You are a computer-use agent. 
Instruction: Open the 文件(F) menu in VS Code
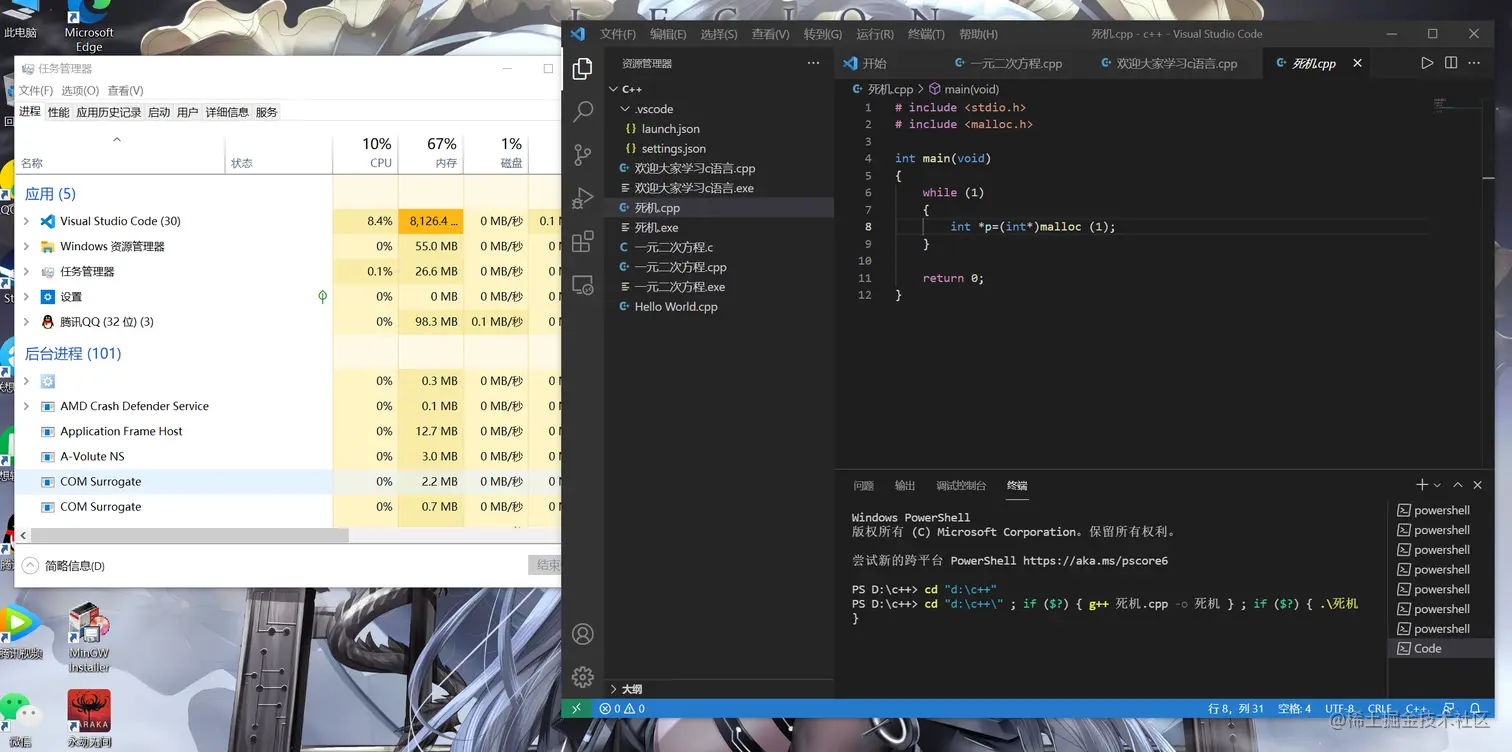tap(618, 34)
